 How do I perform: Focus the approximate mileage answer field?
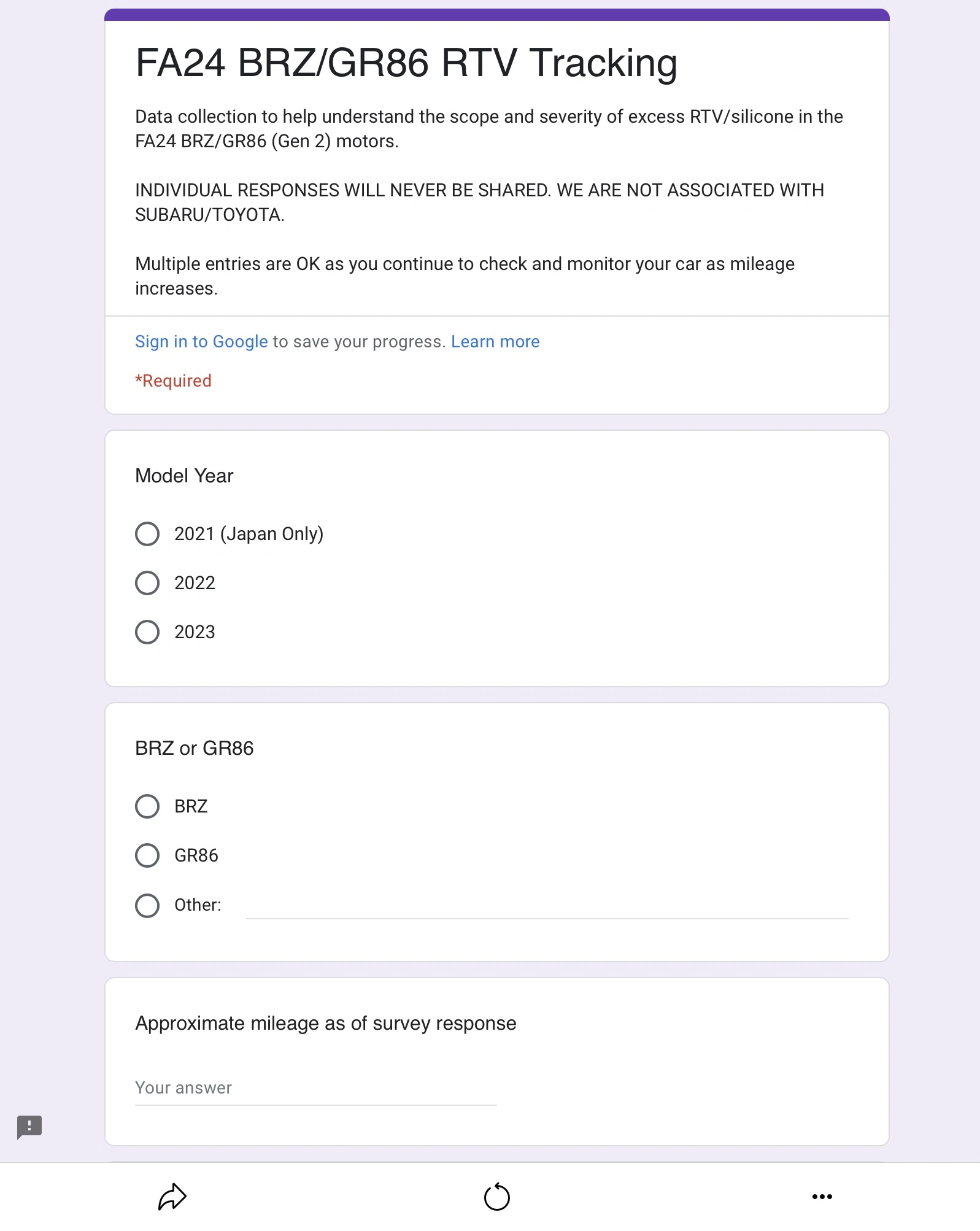(x=315, y=1089)
